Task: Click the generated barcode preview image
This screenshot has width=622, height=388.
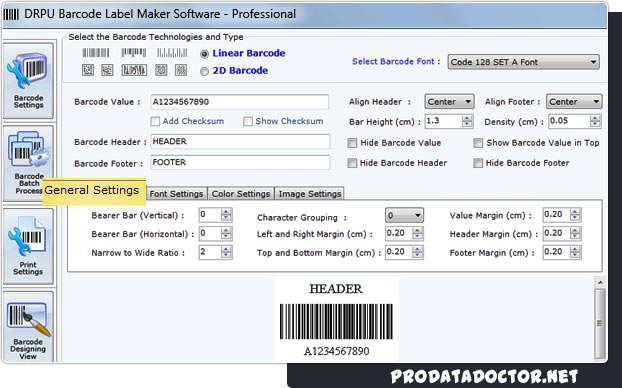Action: 336,322
